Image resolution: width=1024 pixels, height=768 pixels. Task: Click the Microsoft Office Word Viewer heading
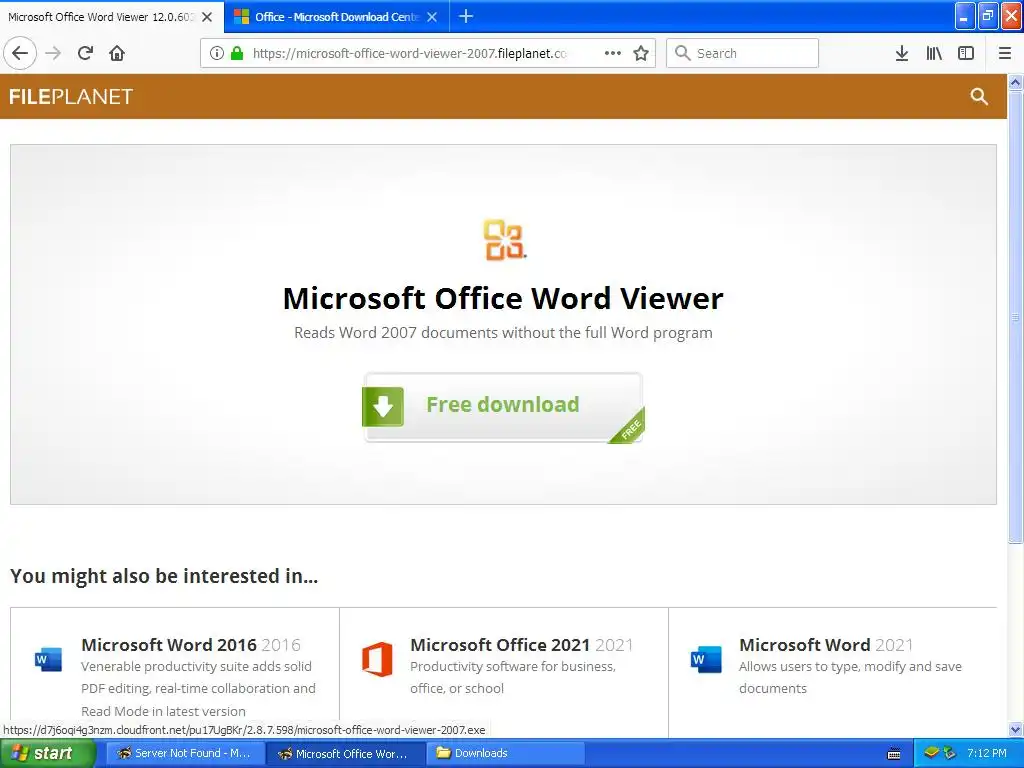pyautogui.click(x=503, y=298)
